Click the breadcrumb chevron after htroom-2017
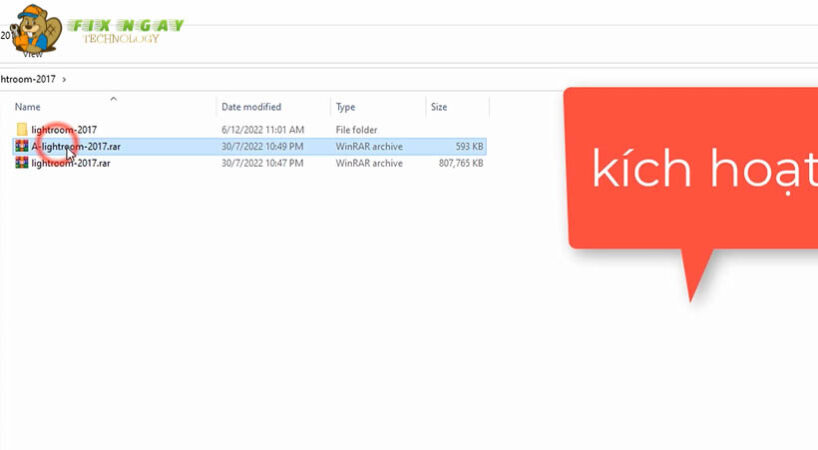 tap(64, 78)
